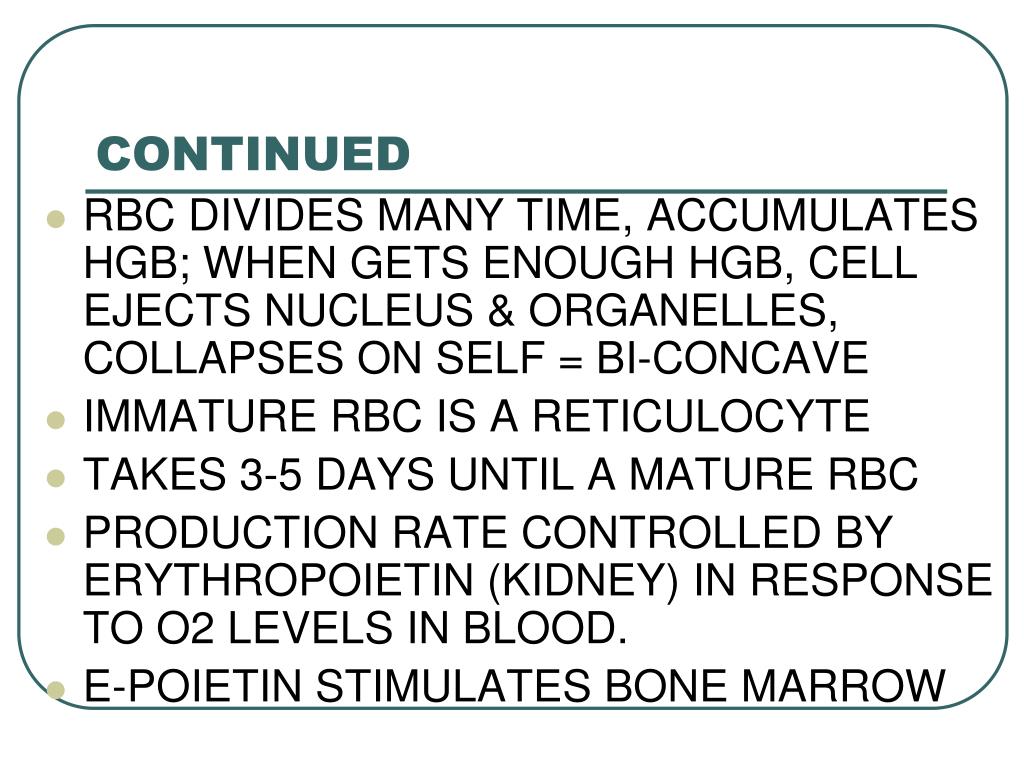Click the bullet dot beside E-POIETIN STIMULATES

click(56, 689)
